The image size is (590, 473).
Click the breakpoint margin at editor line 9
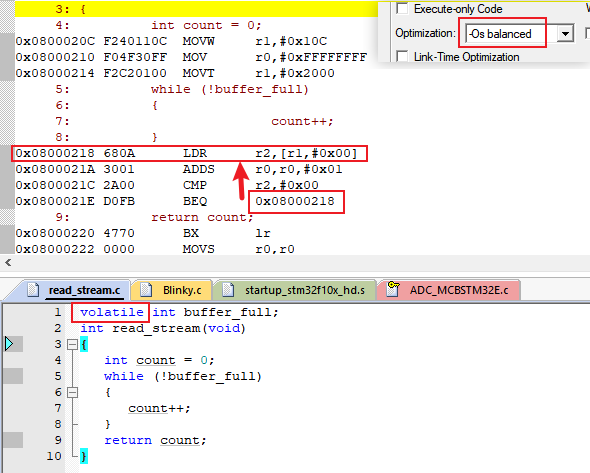pyautogui.click(x=13, y=440)
